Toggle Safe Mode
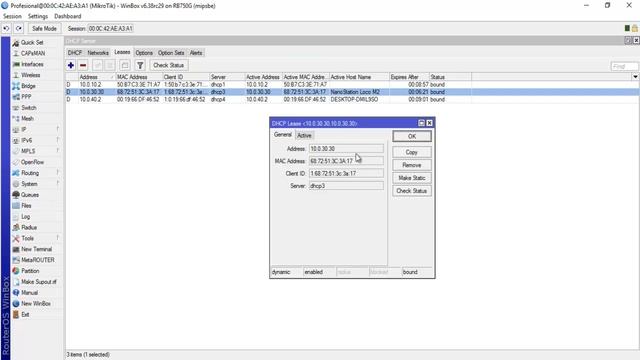This screenshot has height=360, width=640. (44, 29)
